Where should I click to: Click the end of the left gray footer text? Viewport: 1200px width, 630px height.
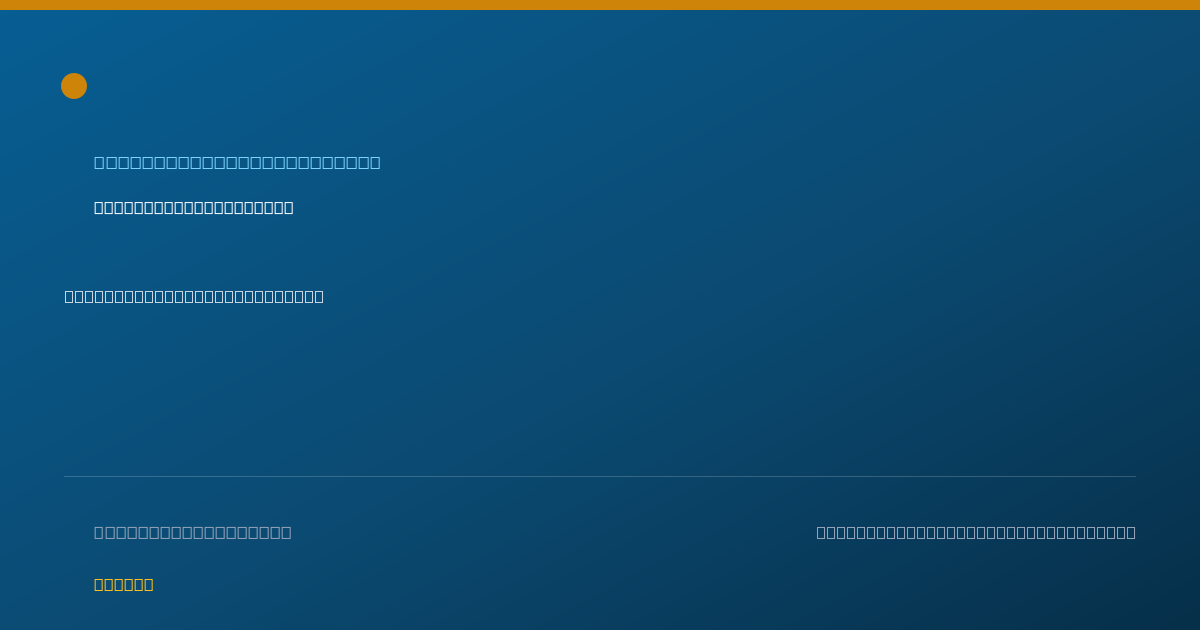(x=286, y=532)
